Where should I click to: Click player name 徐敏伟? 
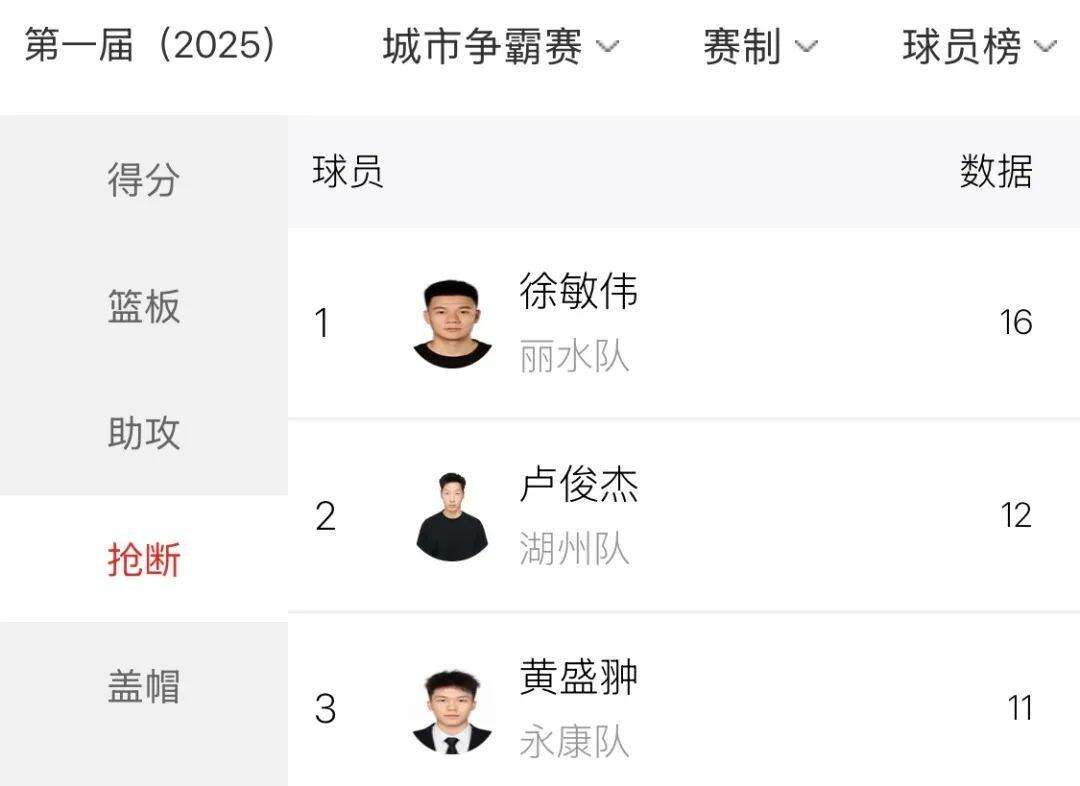pos(579,291)
